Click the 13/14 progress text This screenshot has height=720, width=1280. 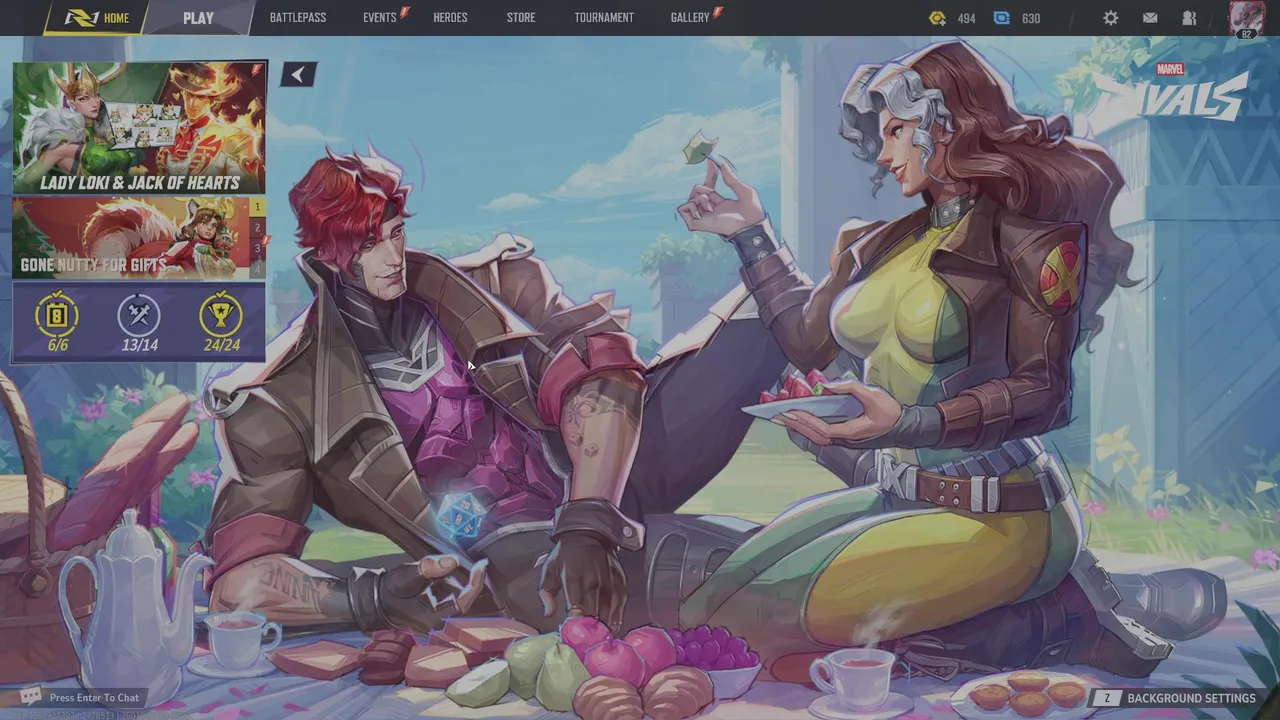139,345
